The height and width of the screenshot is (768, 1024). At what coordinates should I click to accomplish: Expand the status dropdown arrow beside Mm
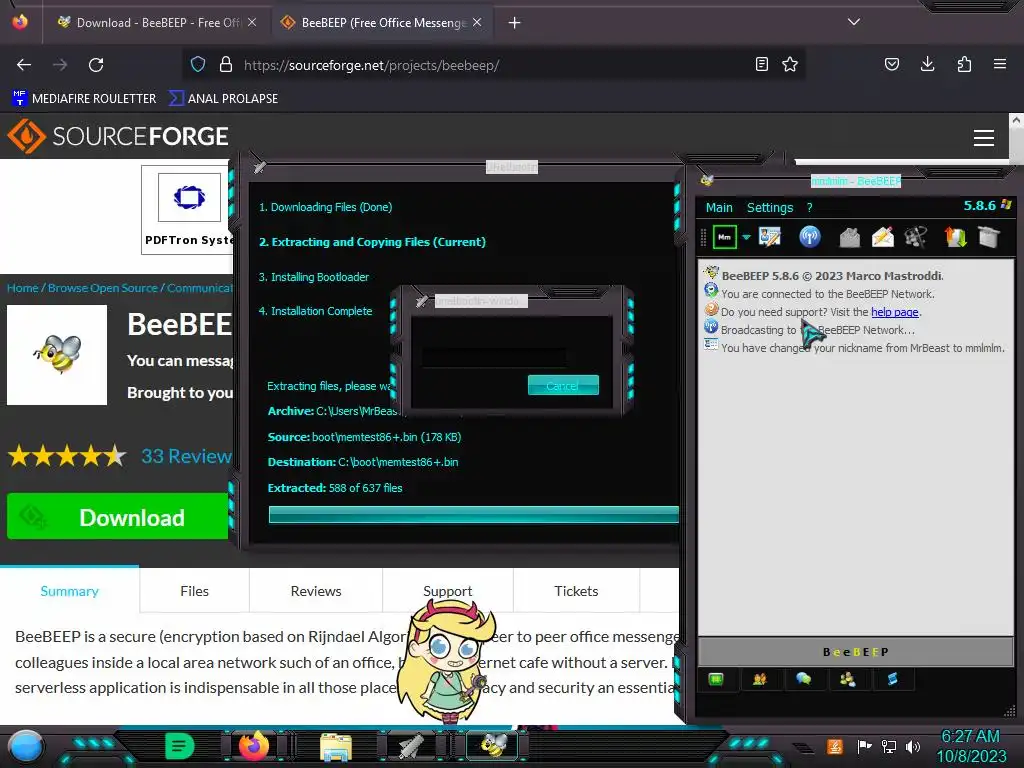746,237
